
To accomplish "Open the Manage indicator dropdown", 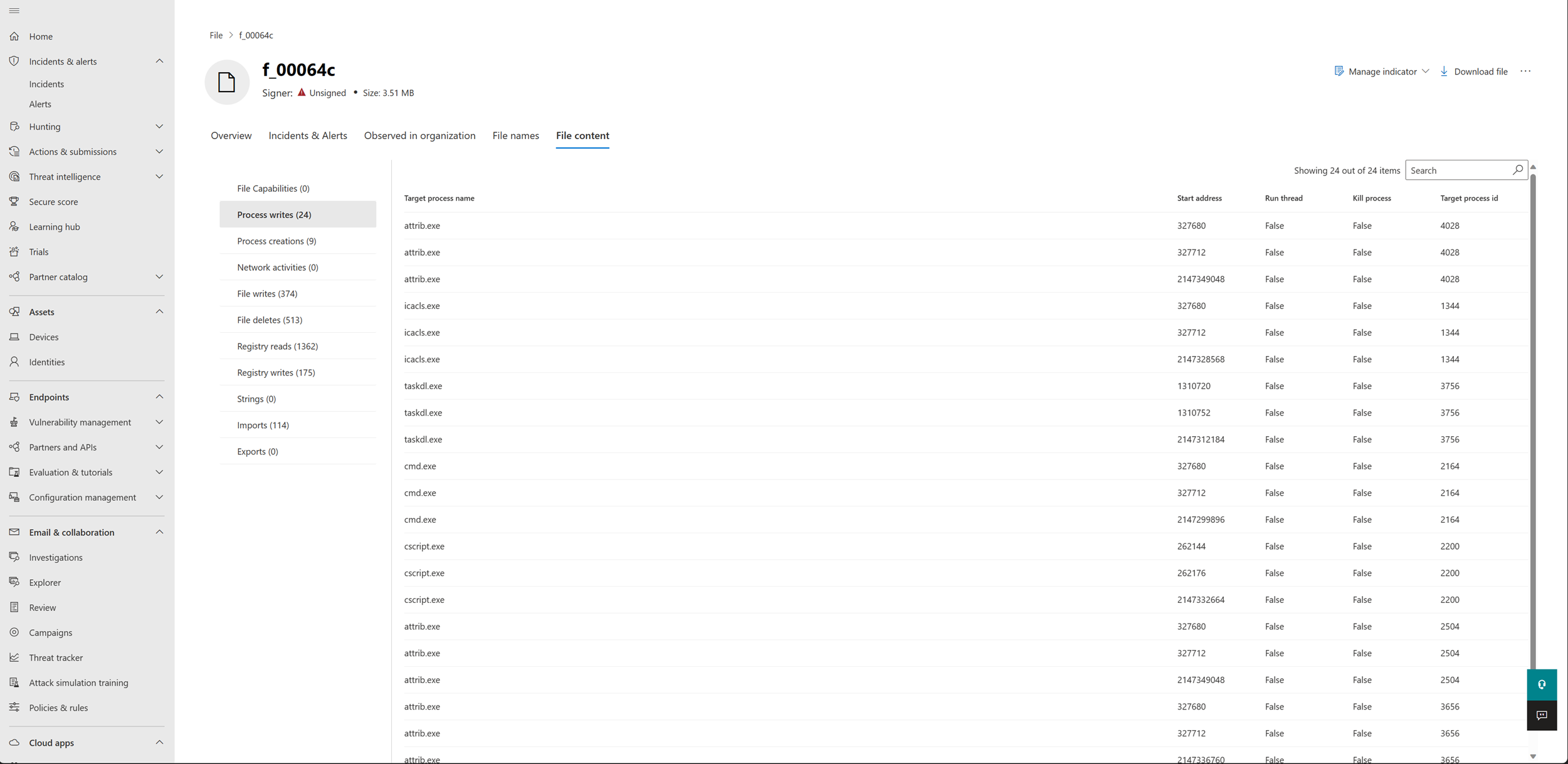I will coord(1382,71).
